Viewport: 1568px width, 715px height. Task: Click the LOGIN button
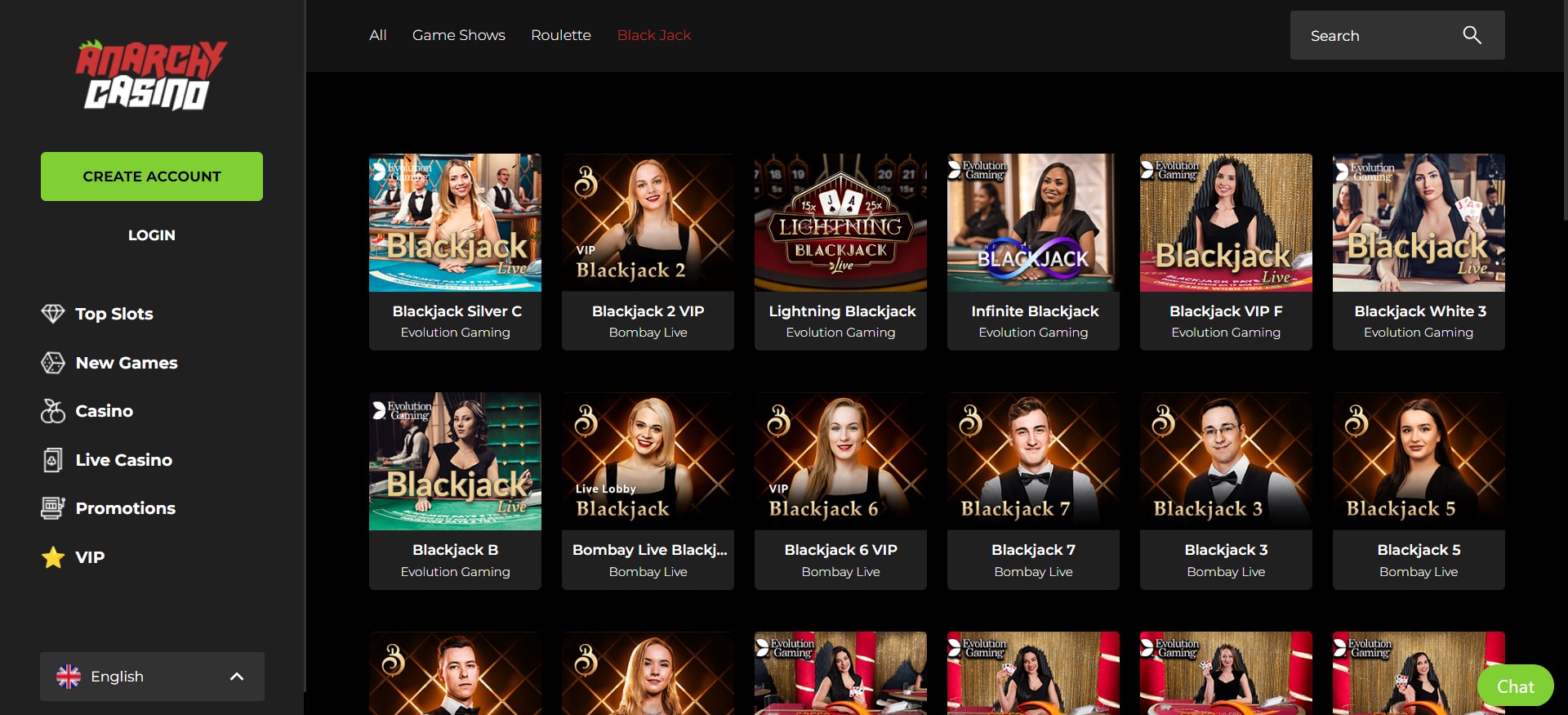coord(152,235)
